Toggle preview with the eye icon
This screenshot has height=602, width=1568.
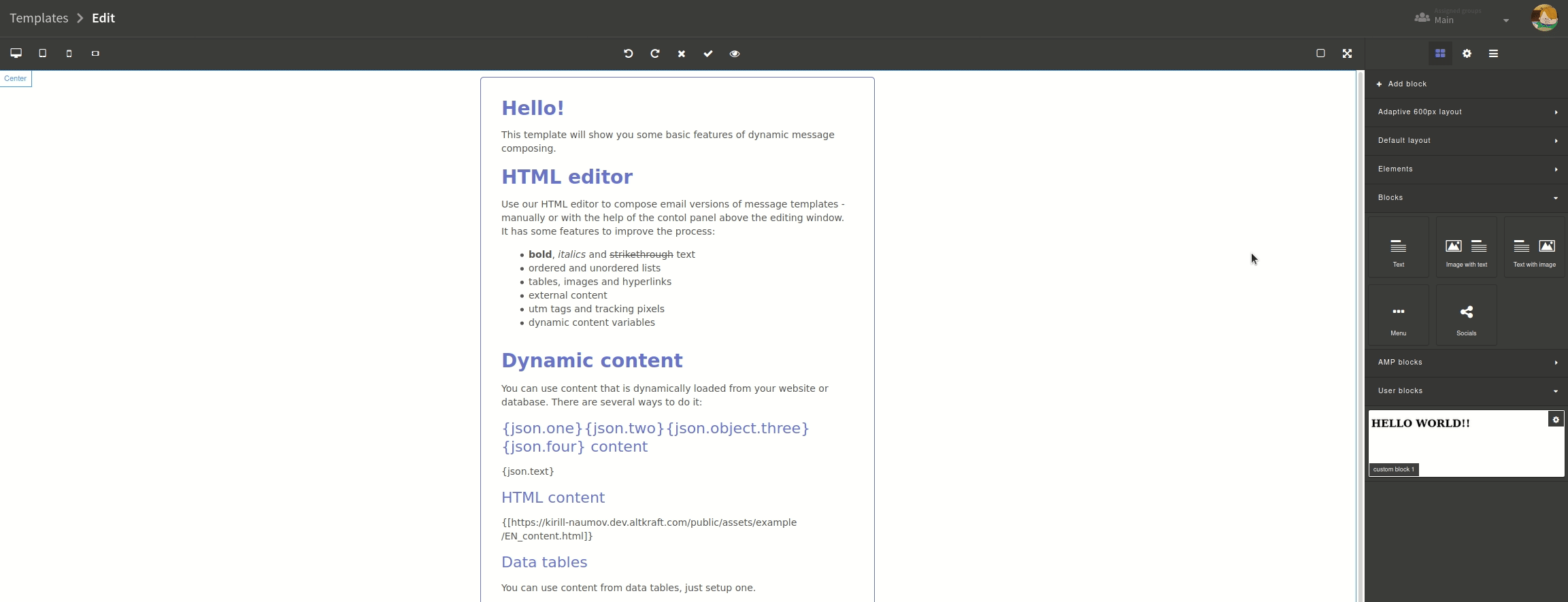pyautogui.click(x=734, y=54)
